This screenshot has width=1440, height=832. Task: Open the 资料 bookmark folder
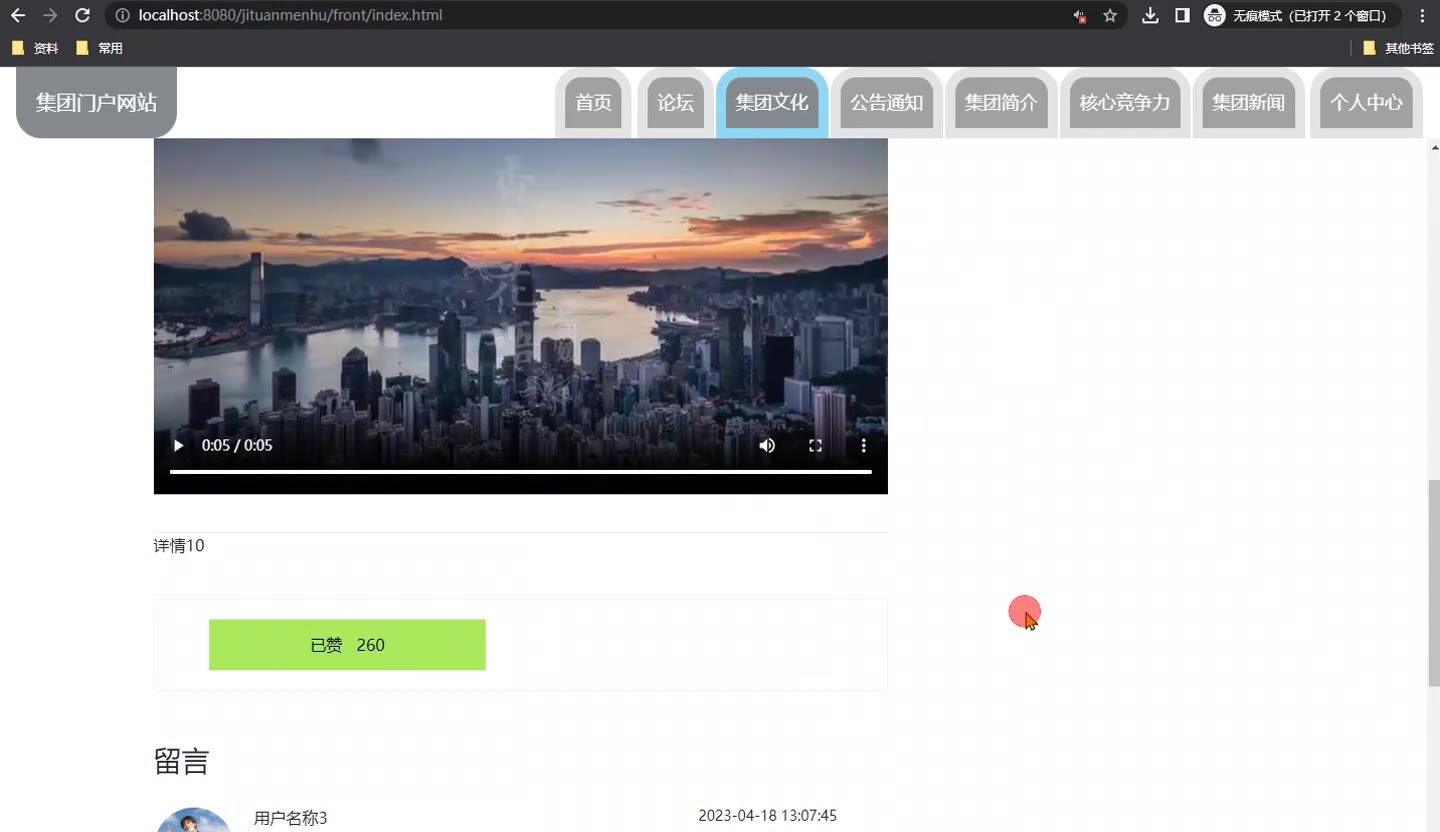(x=35, y=48)
